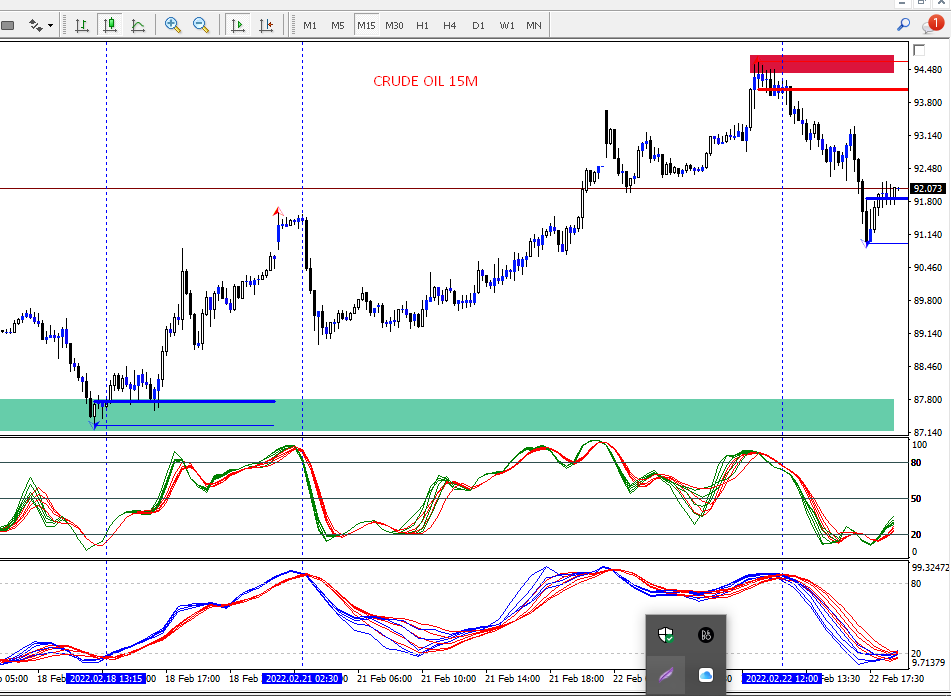Open Windows Security shield tray icon
This screenshot has height=696, width=951.
tap(666, 635)
